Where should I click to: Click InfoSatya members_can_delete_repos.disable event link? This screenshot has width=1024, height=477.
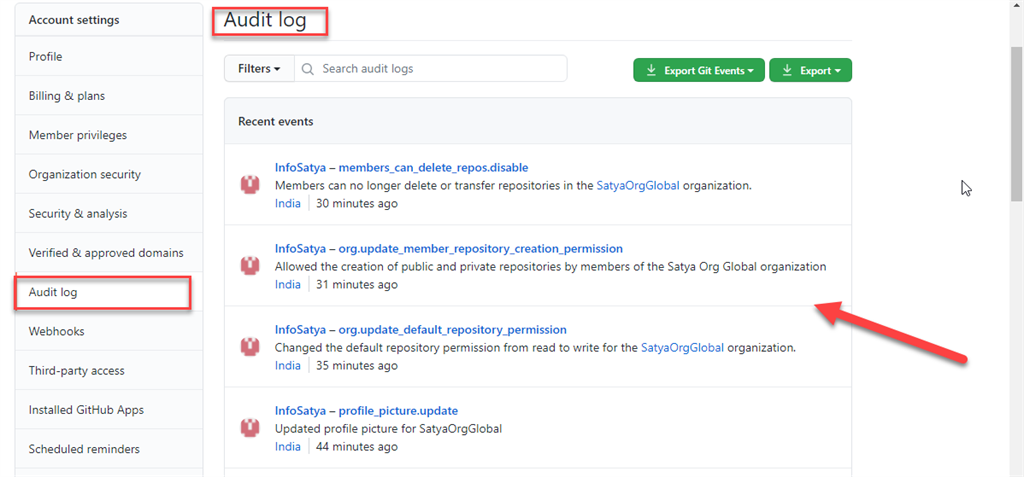(x=401, y=167)
